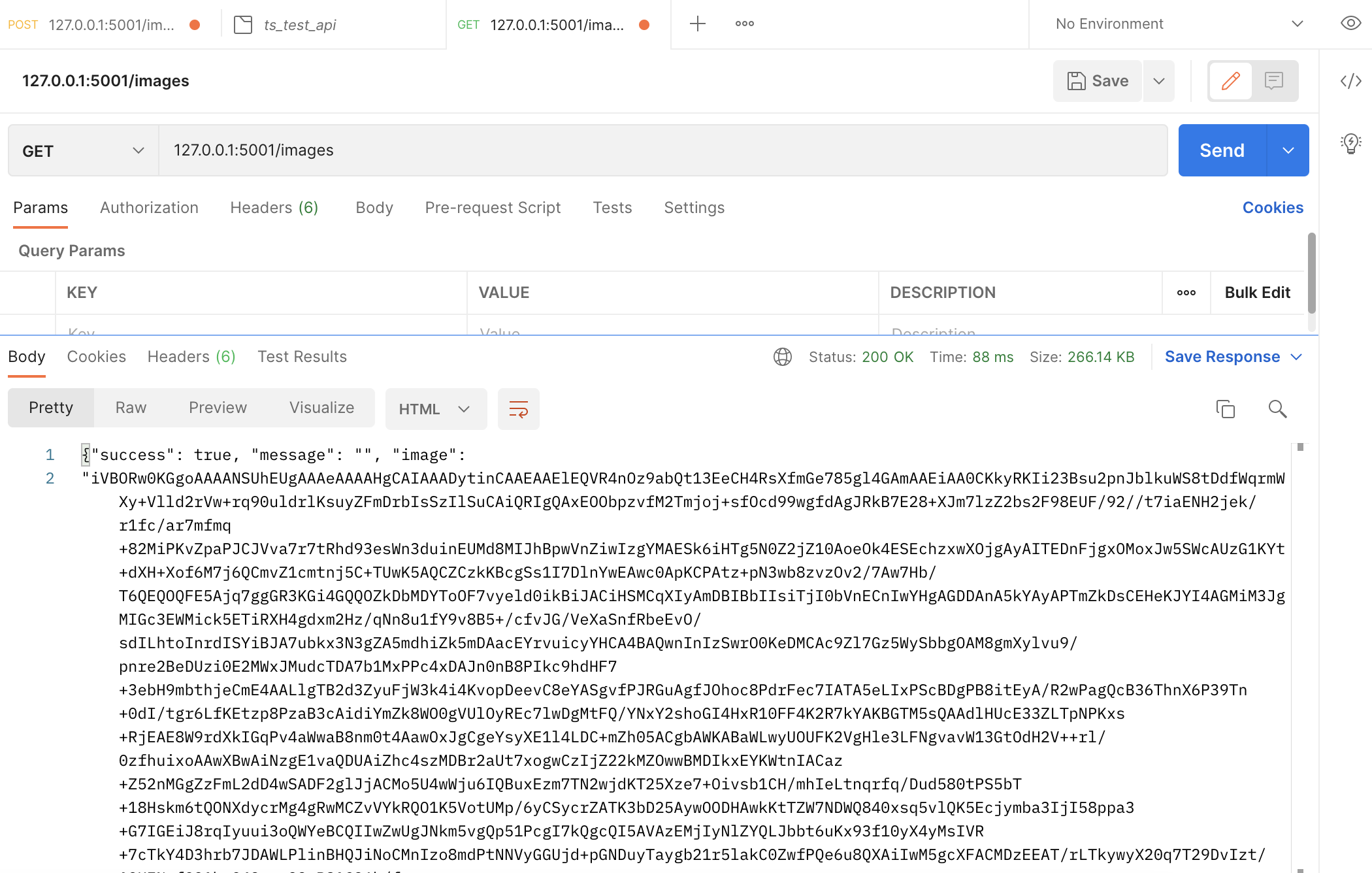Open the response Headers tab
The height and width of the screenshot is (873, 1372).
(191, 357)
